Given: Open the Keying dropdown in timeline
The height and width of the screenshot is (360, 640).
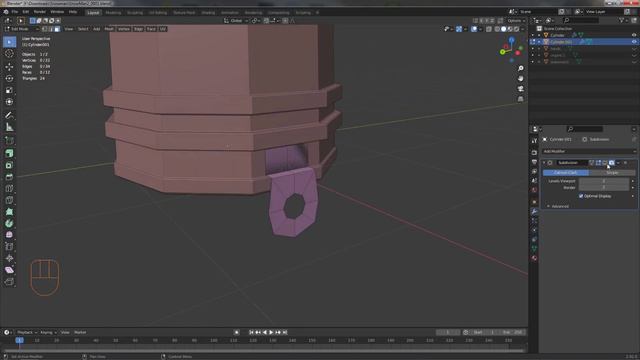Looking at the screenshot, I should point(48,333).
